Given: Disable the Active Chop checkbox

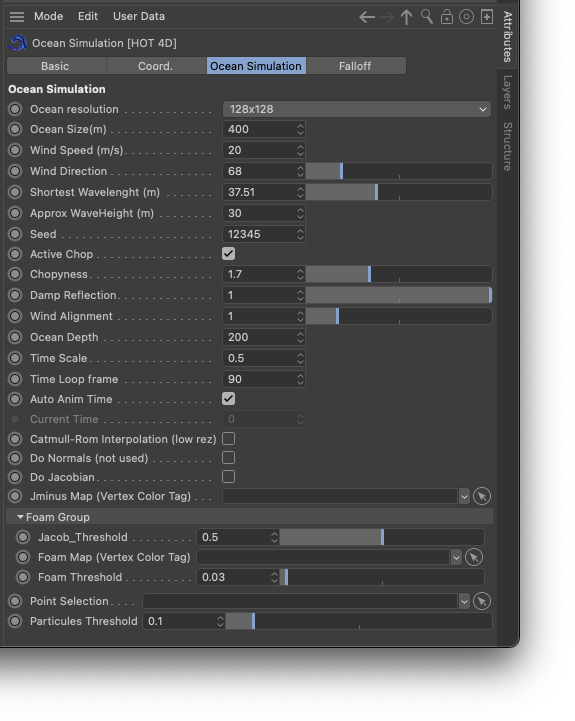Looking at the screenshot, I should point(229,254).
